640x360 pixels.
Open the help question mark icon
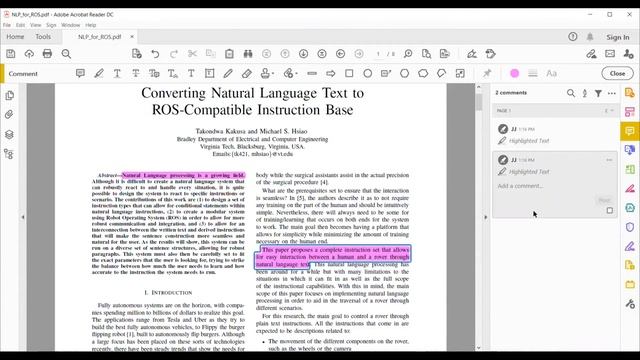573,37
